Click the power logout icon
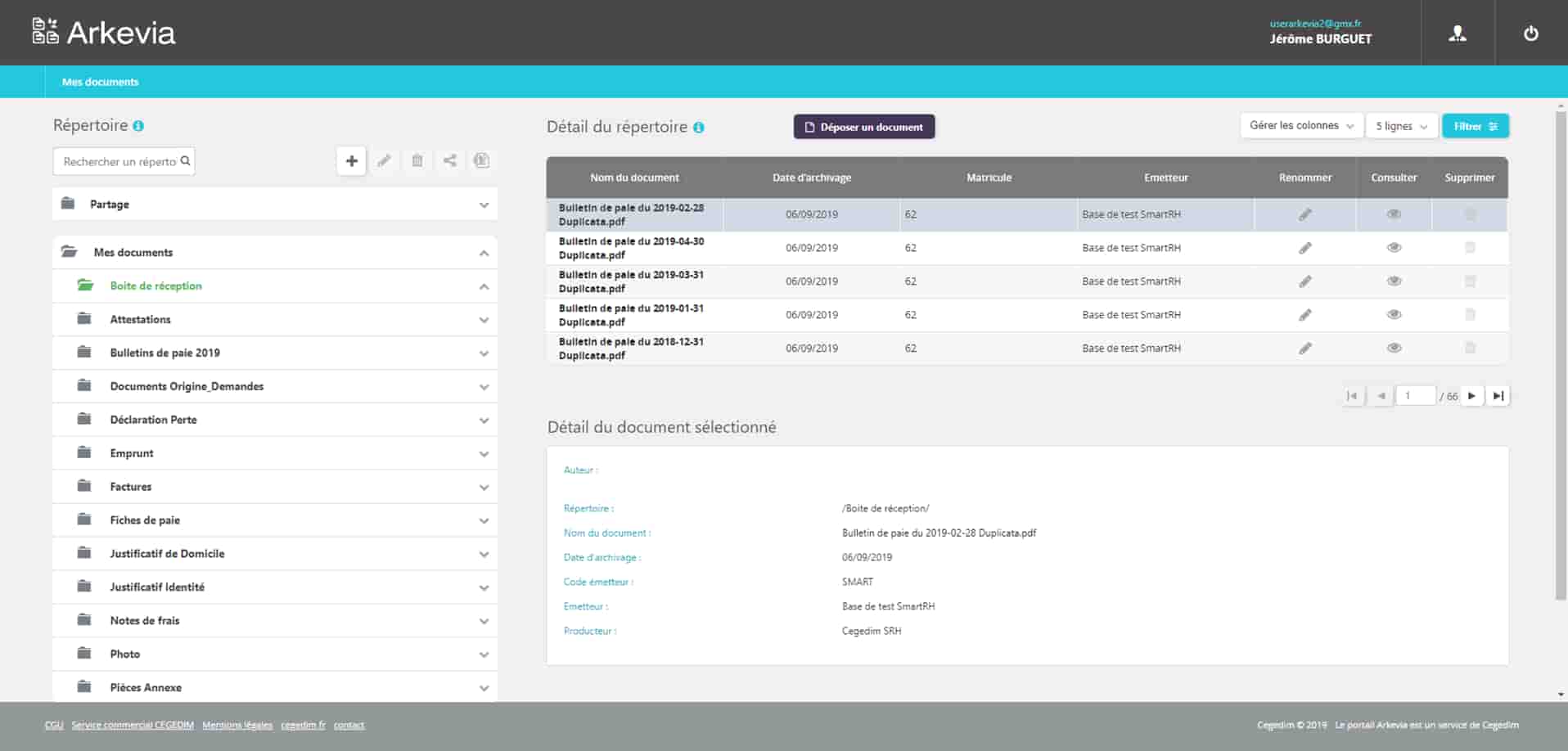This screenshot has width=1568, height=751. click(1530, 34)
